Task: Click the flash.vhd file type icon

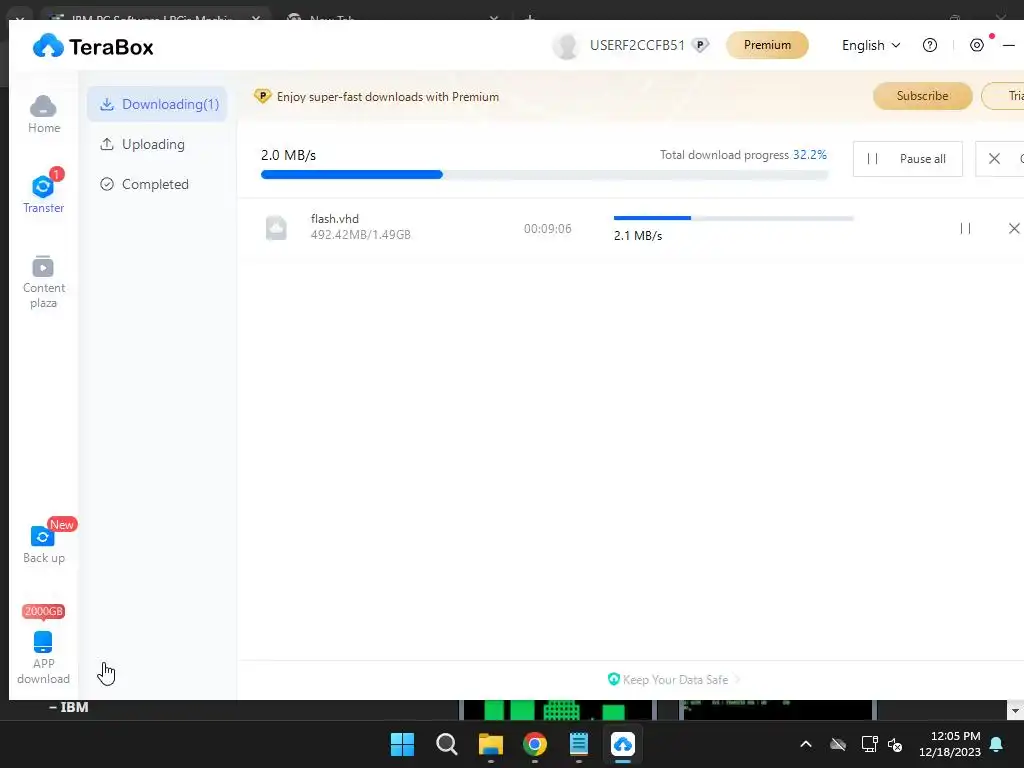Action: click(276, 228)
